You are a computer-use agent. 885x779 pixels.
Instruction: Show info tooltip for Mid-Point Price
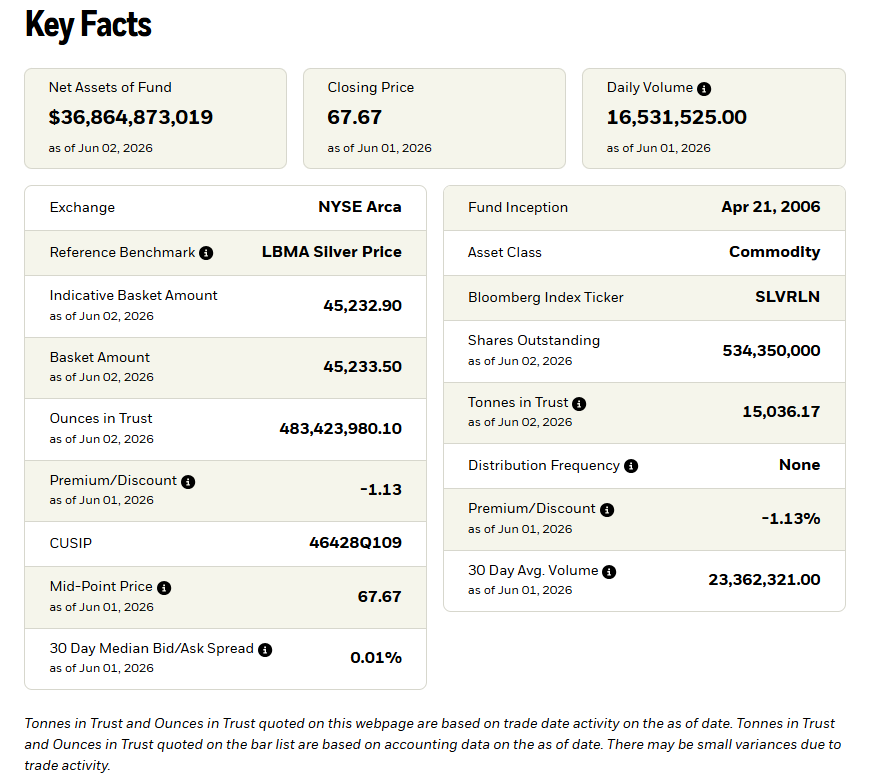pyautogui.click(x=164, y=588)
